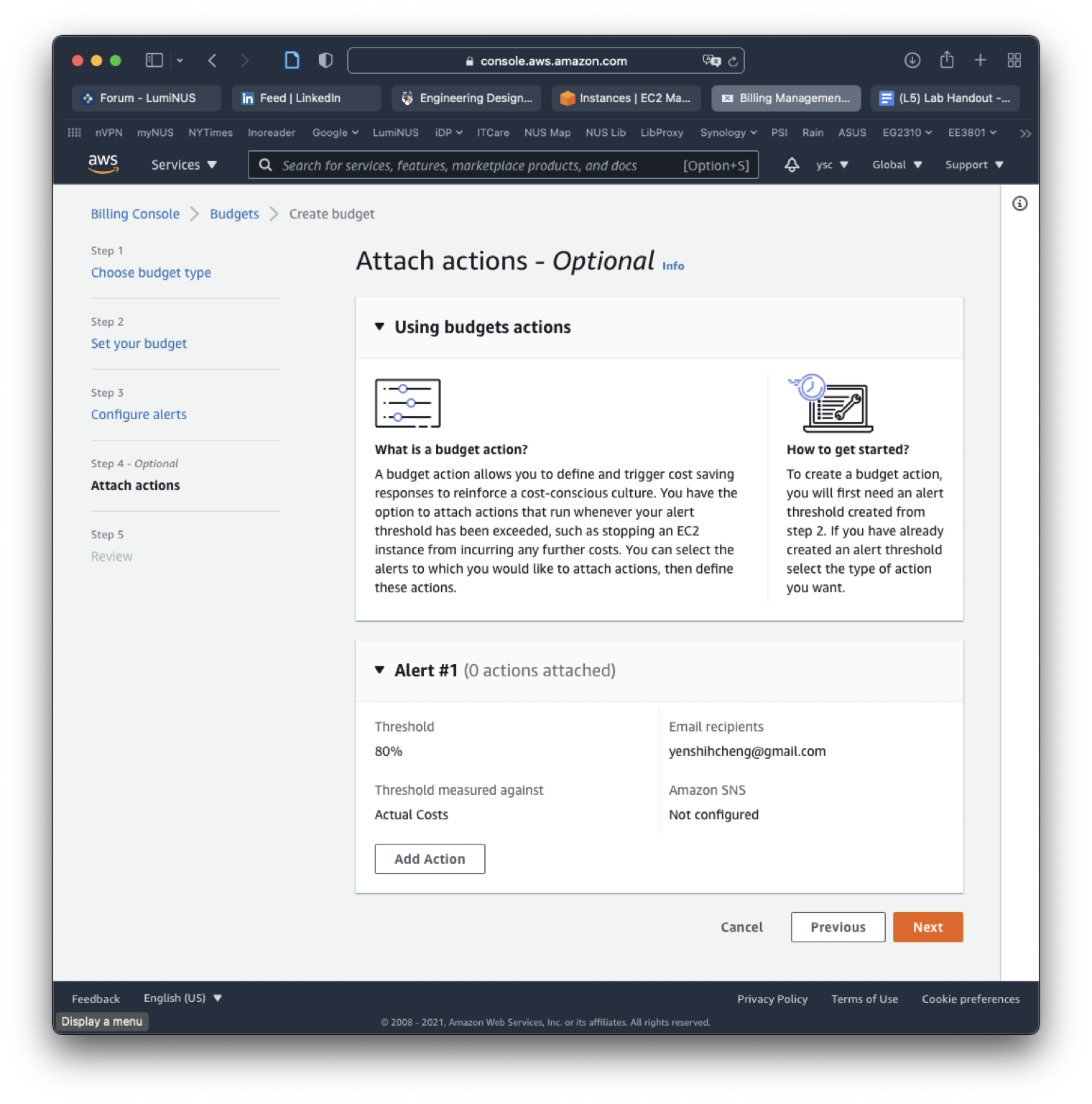
Task: Click the Add Action button
Action: point(430,859)
